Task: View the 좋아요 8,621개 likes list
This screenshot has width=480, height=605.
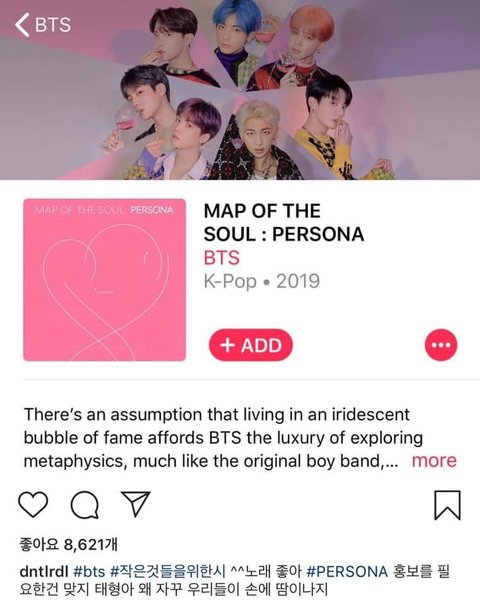Action: click(x=68, y=544)
